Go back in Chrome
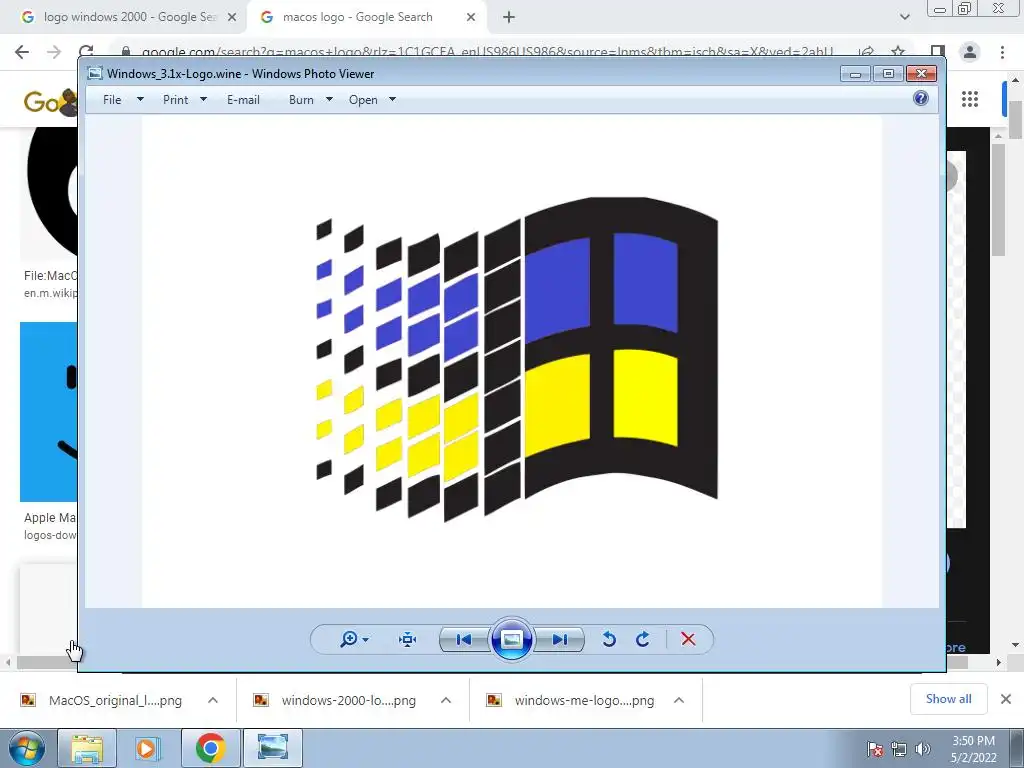Screen dimensions: 1024x768 click(22, 52)
